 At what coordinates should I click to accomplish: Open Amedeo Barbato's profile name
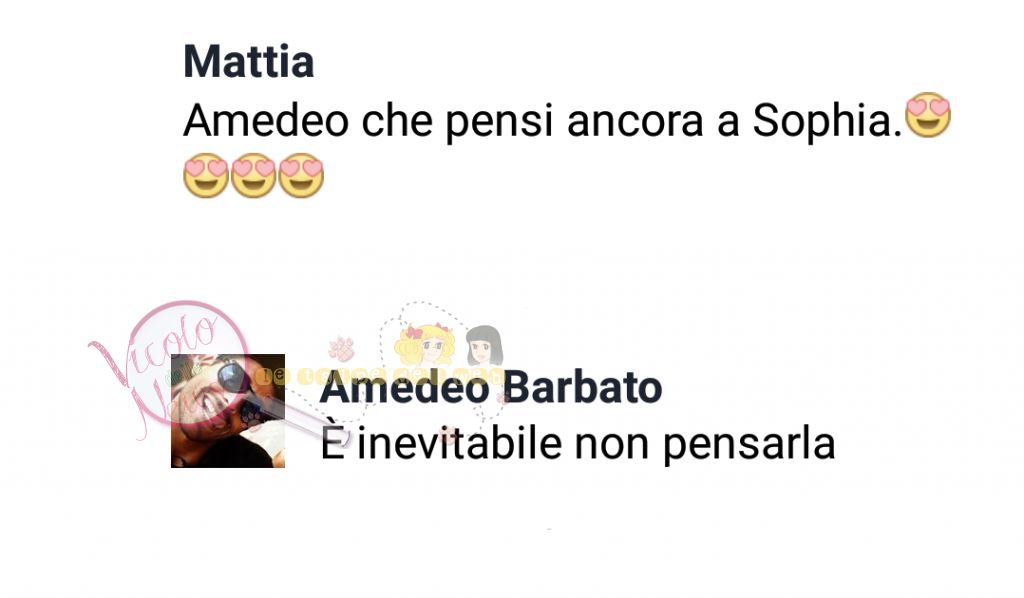(x=491, y=387)
